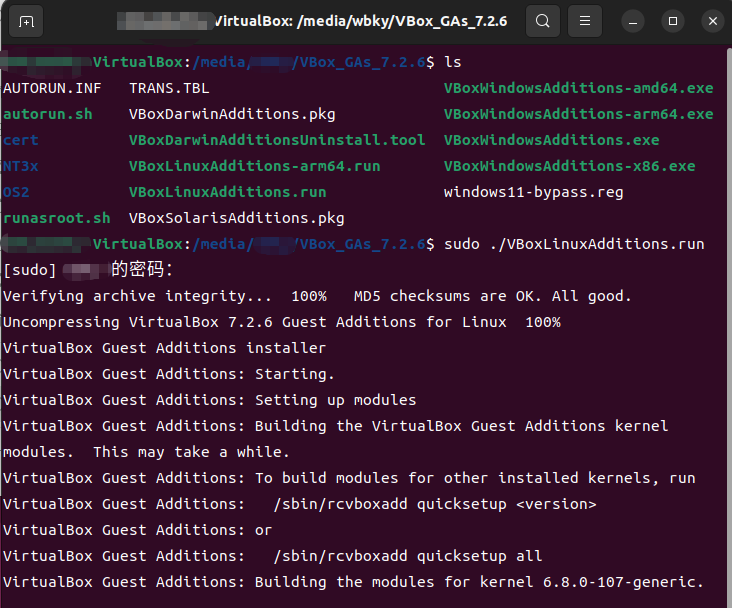Click VBoxLinuxAdditions-arm64.run in listing
The width and height of the screenshot is (732, 608).
[x=254, y=166]
